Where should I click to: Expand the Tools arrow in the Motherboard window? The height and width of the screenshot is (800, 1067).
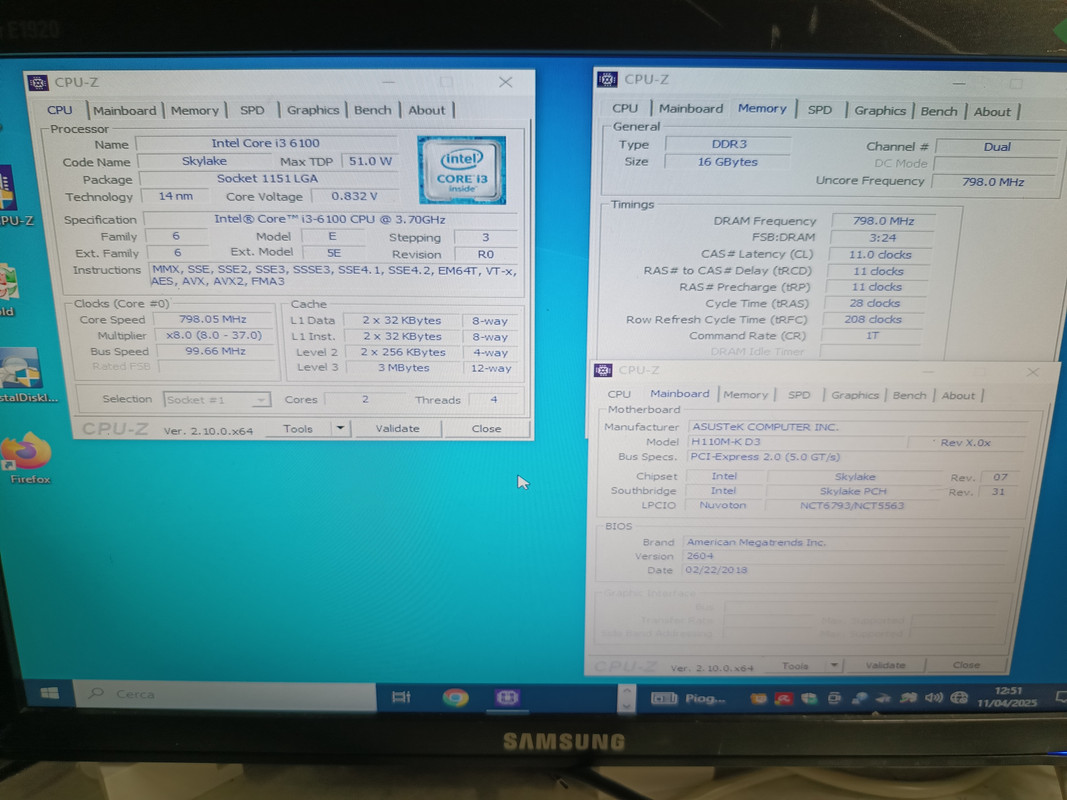coord(834,665)
